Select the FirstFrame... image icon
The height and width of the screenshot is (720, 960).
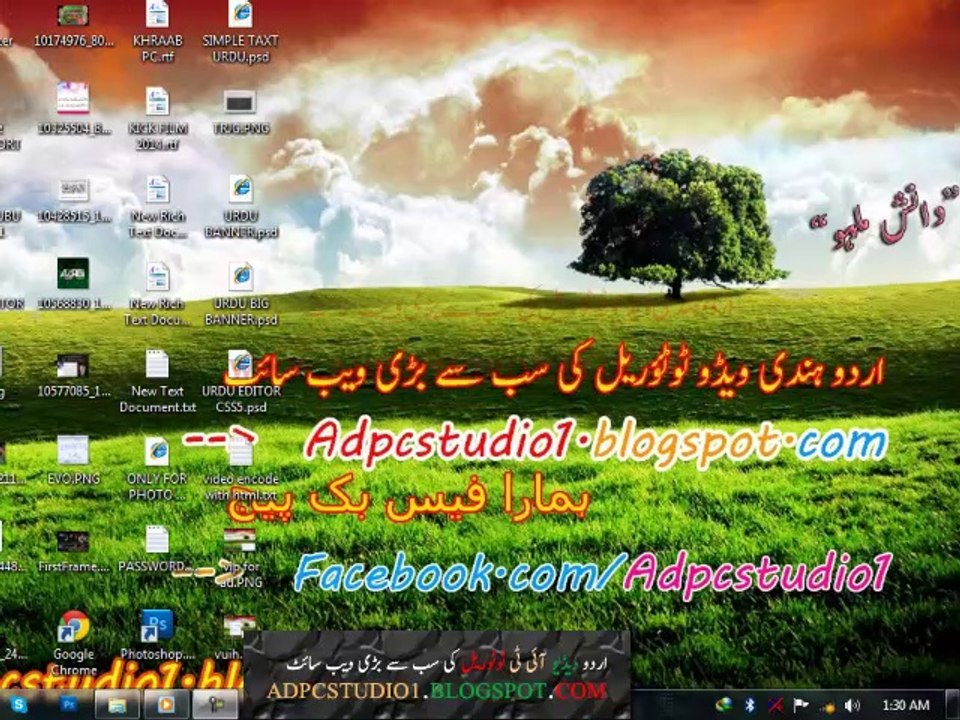(73, 542)
